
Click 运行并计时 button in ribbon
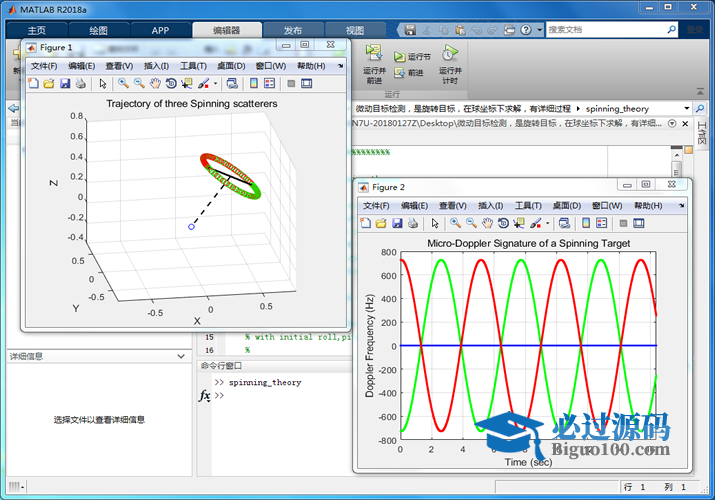tap(450, 64)
